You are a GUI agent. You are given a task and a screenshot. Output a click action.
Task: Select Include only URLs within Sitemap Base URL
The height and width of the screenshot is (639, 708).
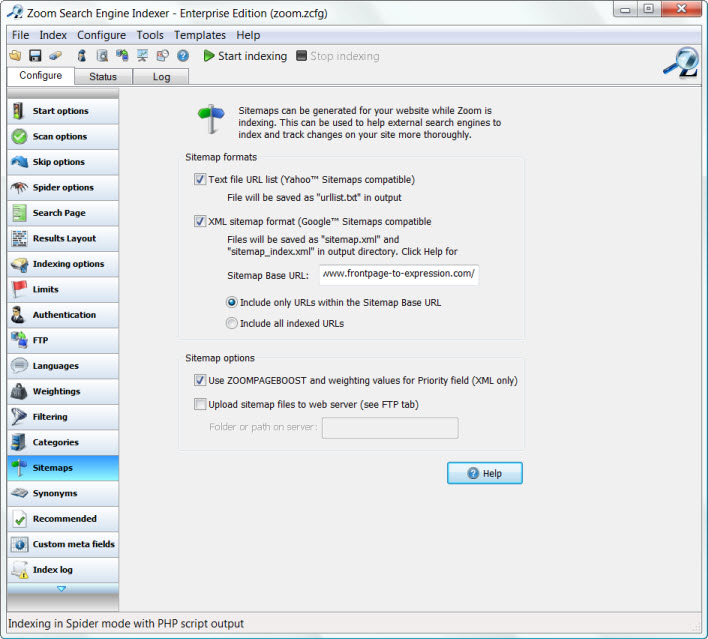232,303
